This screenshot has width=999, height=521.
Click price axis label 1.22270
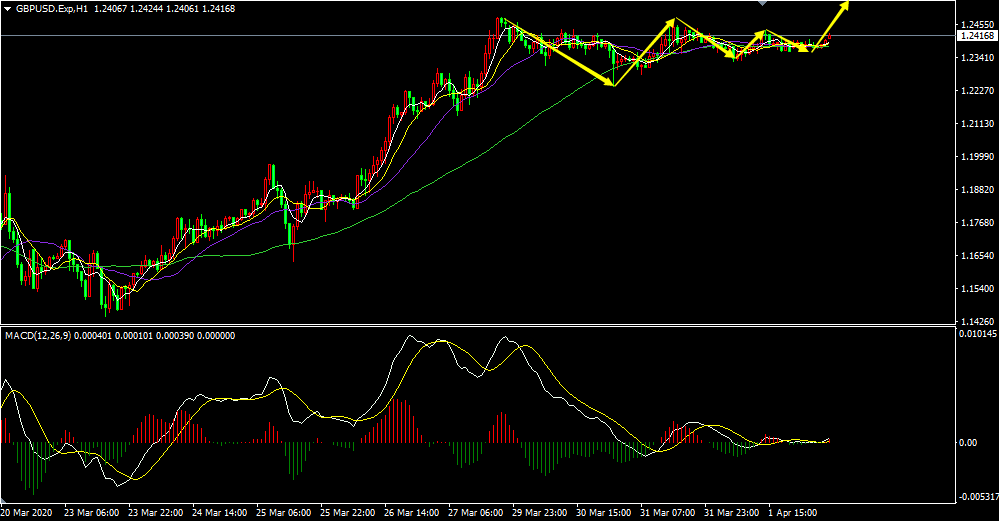(x=977, y=91)
